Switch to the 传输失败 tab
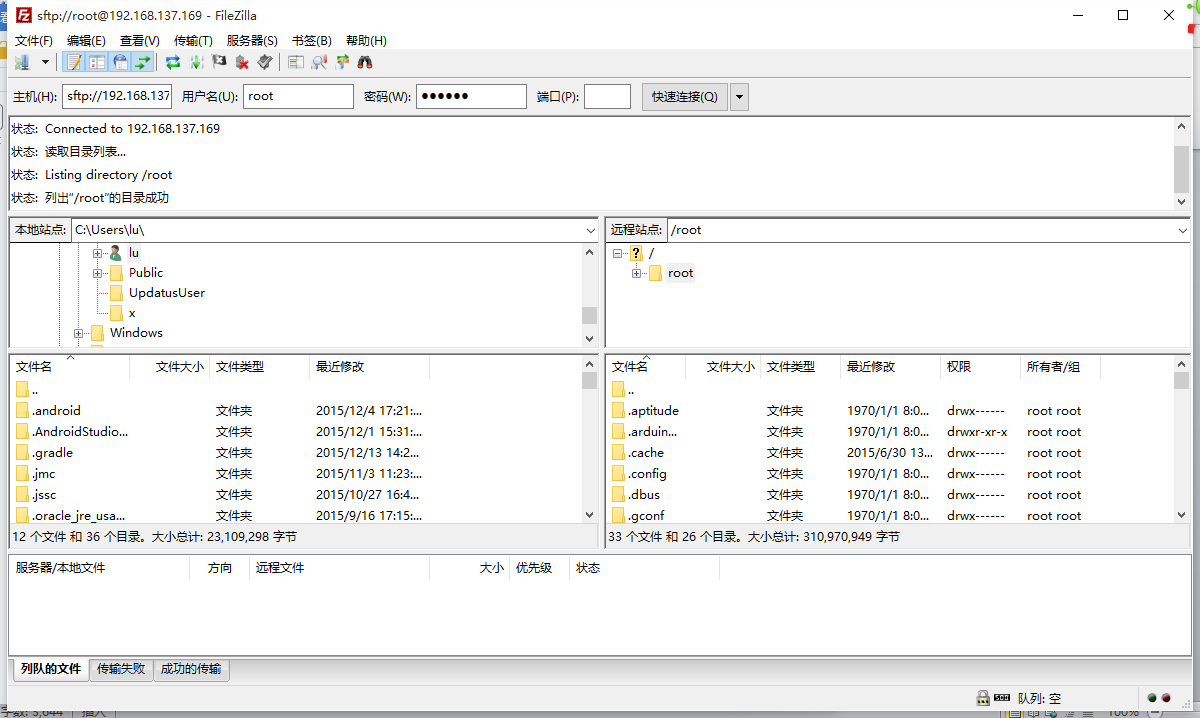Viewport: 1200px width, 718px height. 121,669
